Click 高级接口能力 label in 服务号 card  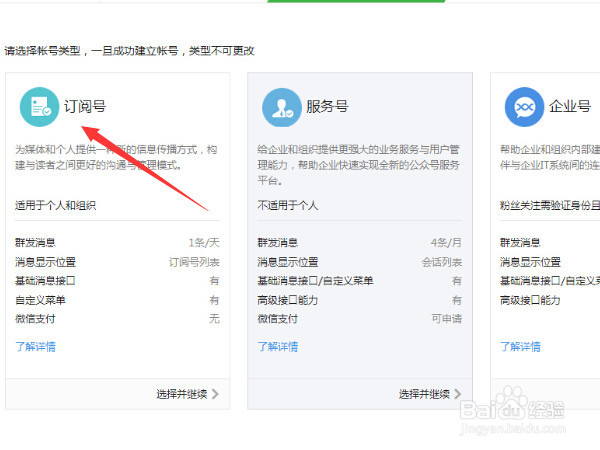click(288, 300)
